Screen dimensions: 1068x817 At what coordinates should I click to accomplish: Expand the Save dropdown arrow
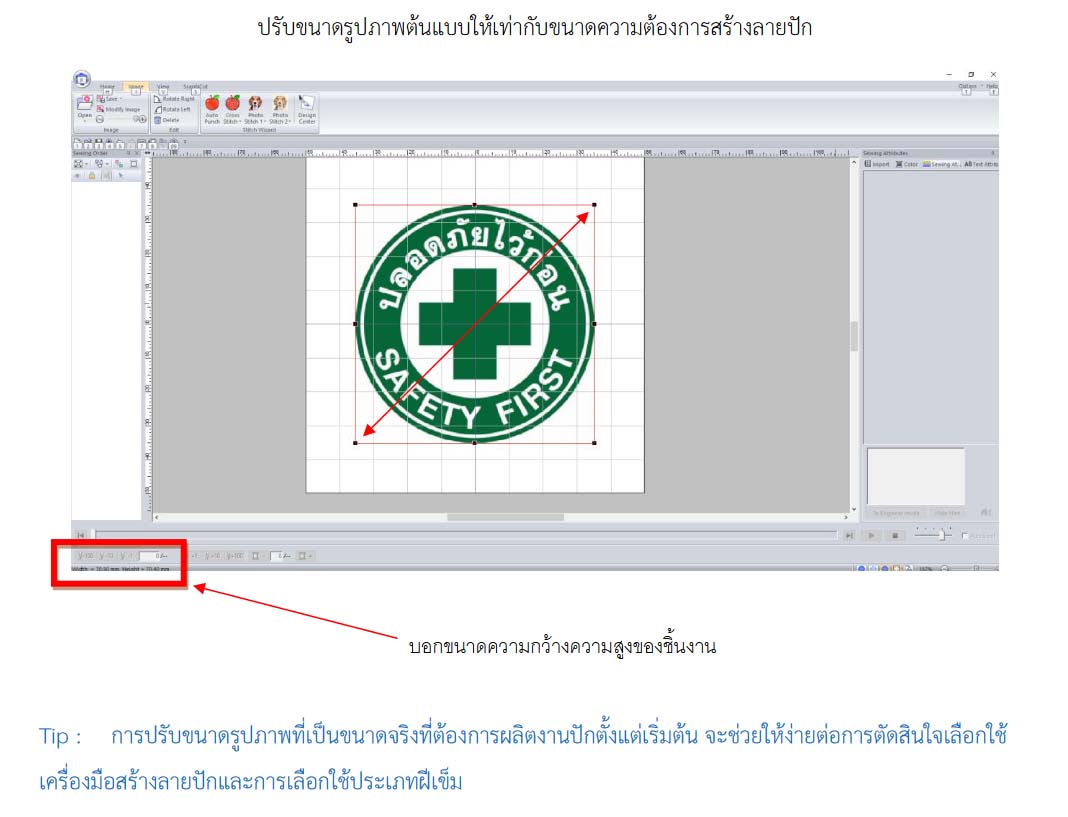121,99
